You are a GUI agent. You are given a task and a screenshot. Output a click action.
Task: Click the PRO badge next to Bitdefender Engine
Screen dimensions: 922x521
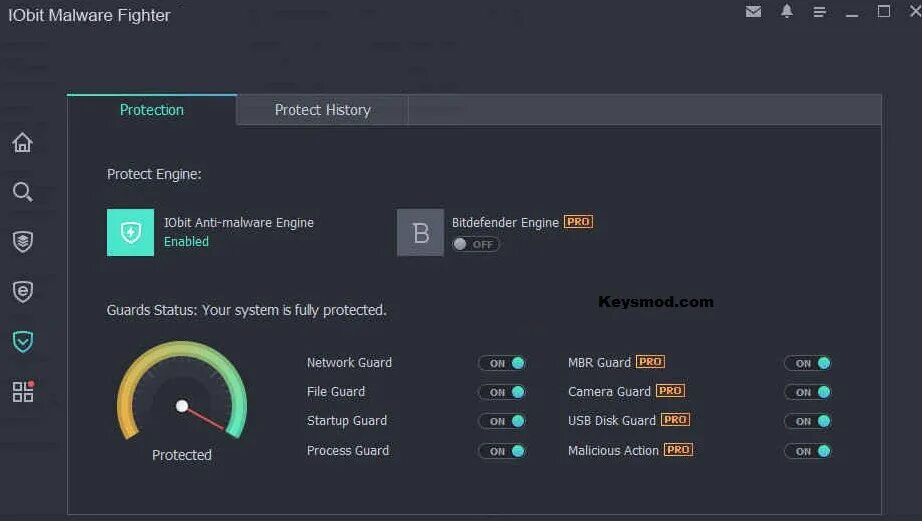coord(579,222)
